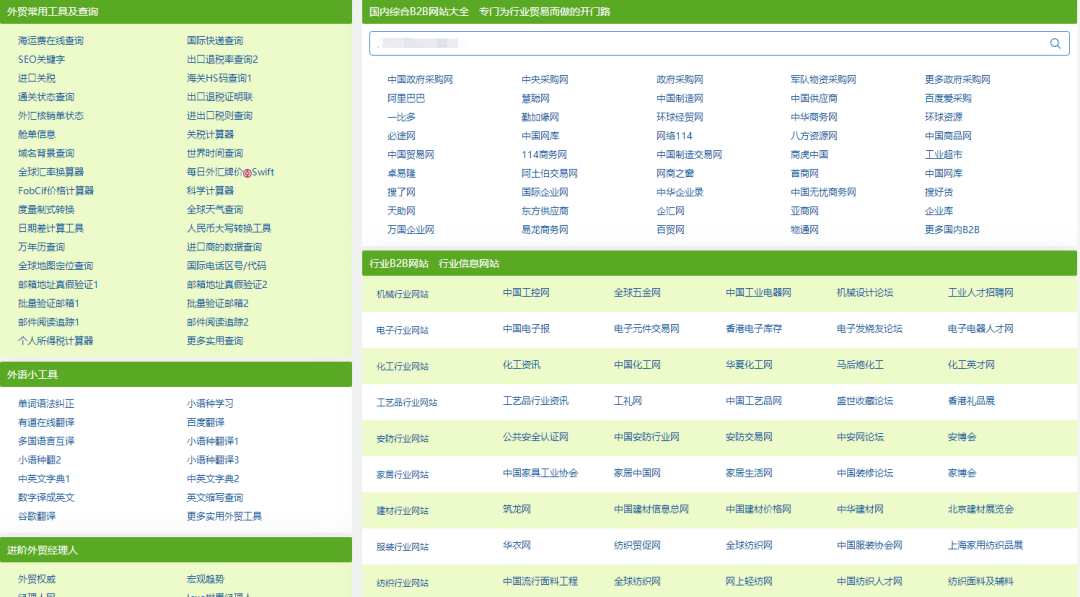Open 国际快递查询 link
This screenshot has height=597, width=1080.
point(215,41)
